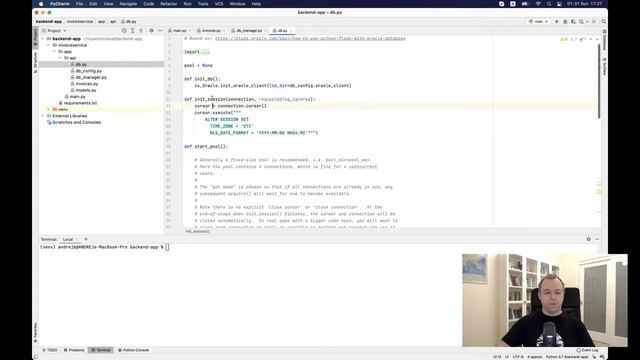
Task: Click editor vertical scrollbar
Action: [599, 80]
